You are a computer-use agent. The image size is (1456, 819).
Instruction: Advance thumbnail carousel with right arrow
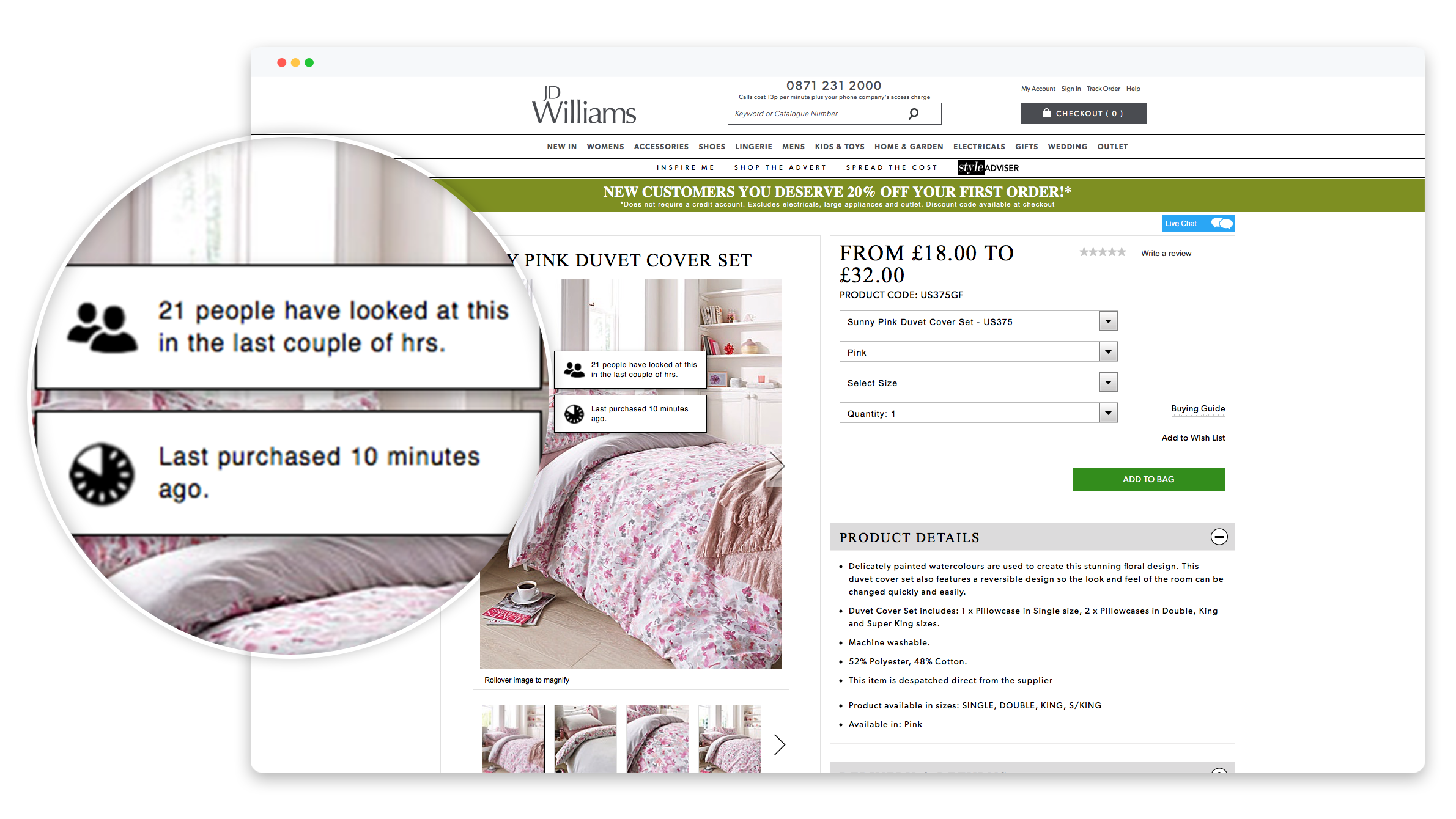tap(779, 744)
